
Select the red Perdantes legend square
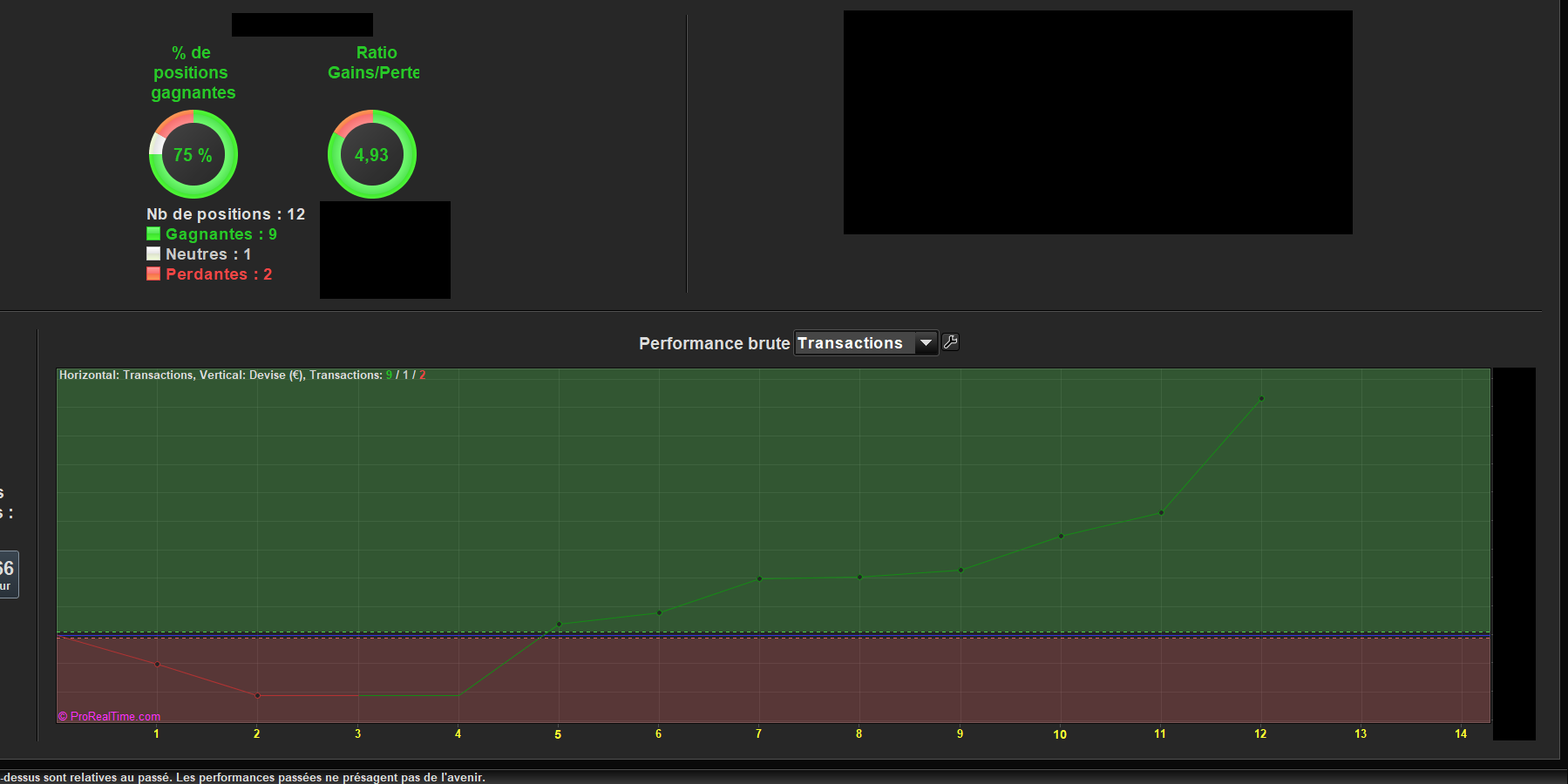[x=153, y=274]
